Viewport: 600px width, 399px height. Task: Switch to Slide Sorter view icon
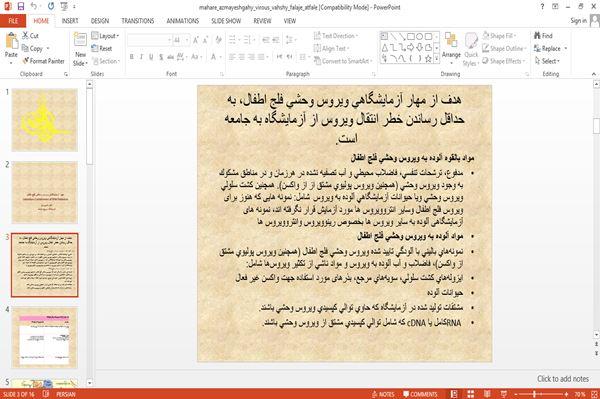471,394
